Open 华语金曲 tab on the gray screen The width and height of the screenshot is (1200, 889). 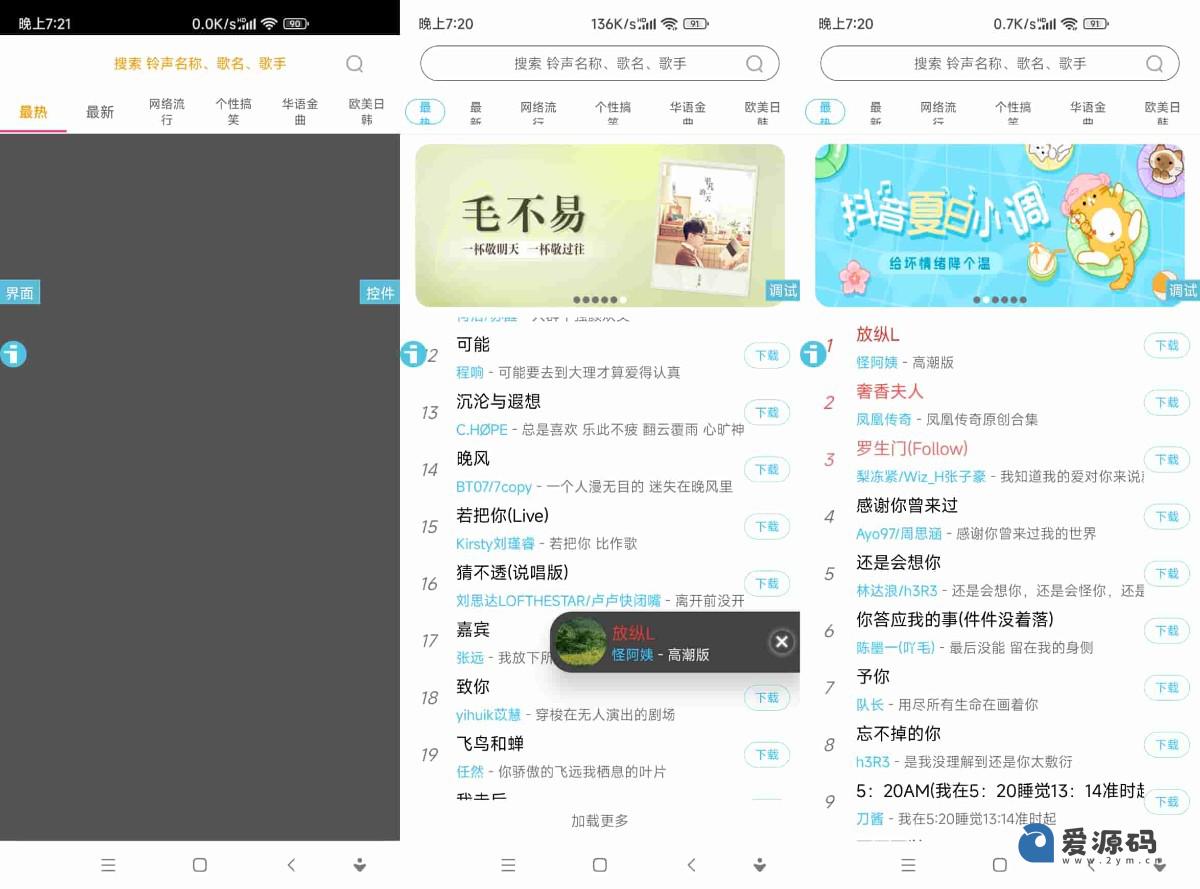coord(300,112)
